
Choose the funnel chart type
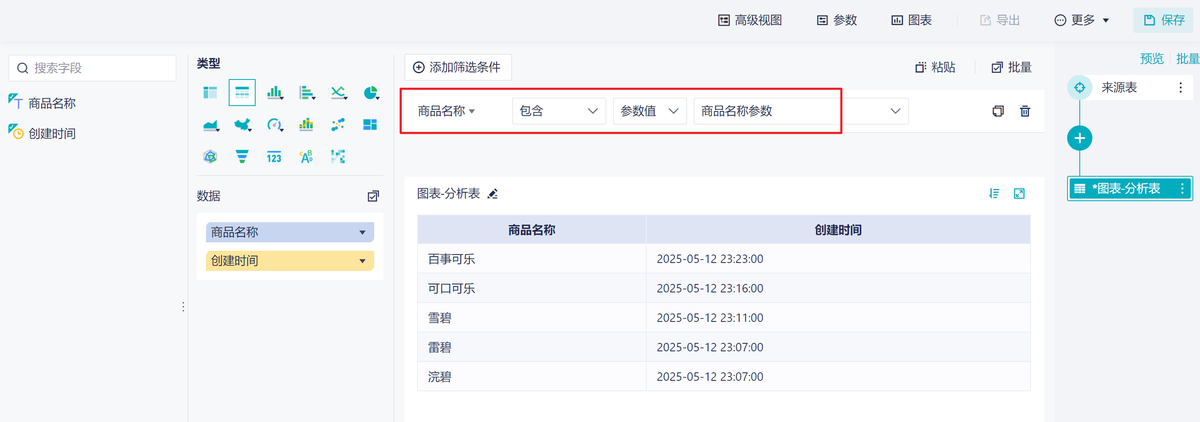(x=242, y=156)
